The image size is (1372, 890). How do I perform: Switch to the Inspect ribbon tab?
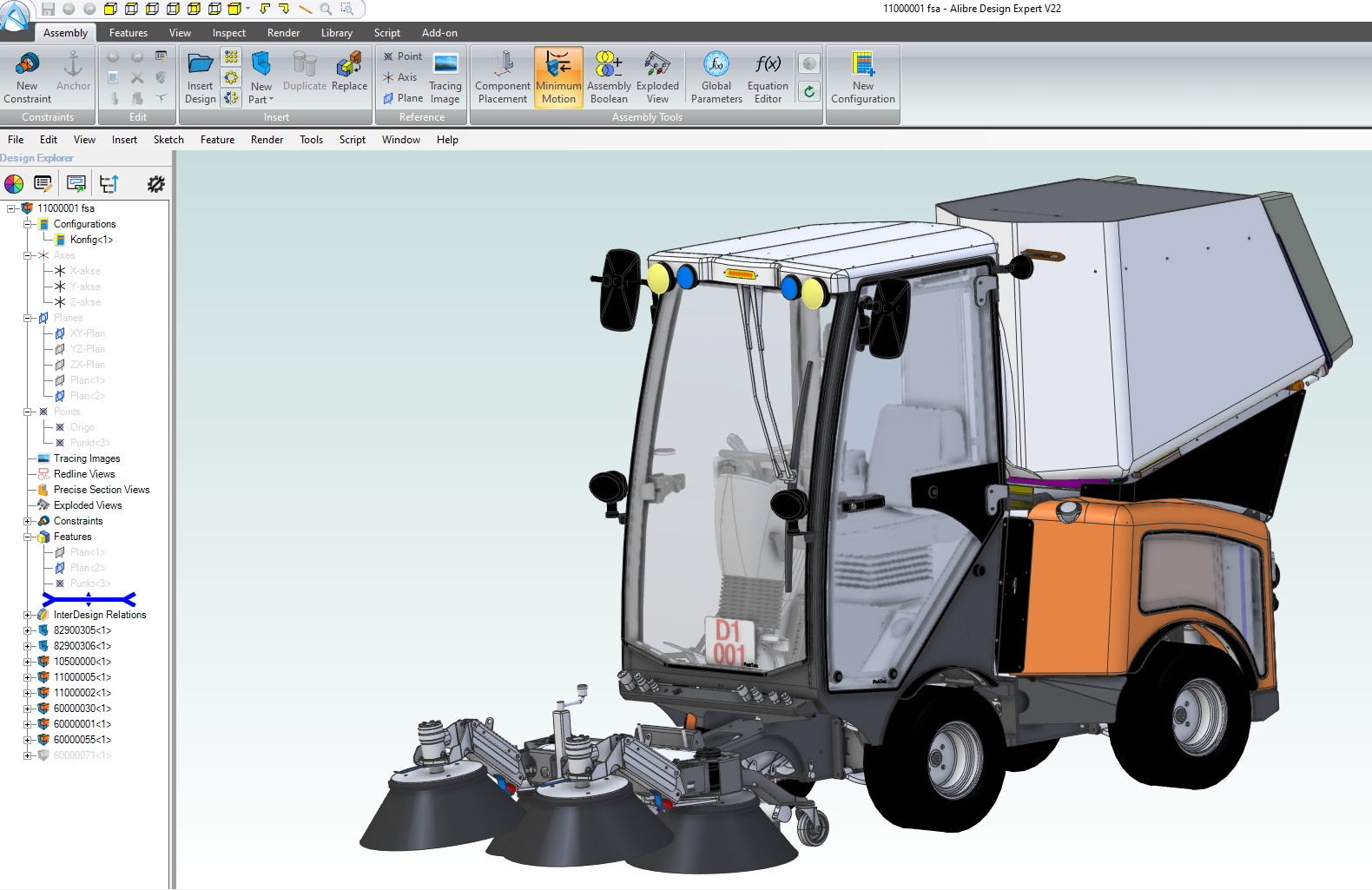(229, 33)
